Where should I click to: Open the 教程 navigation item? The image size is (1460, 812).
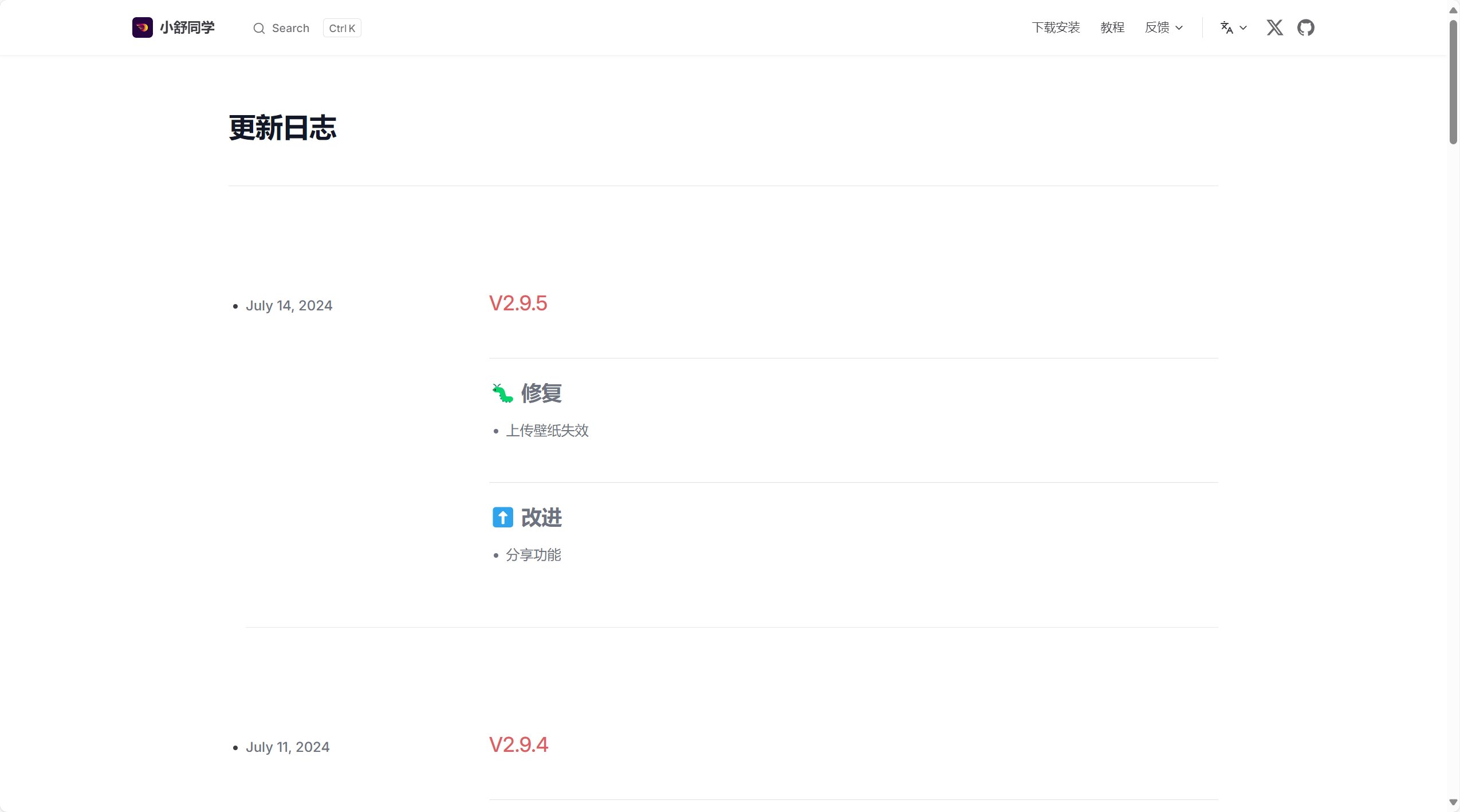coord(1112,27)
